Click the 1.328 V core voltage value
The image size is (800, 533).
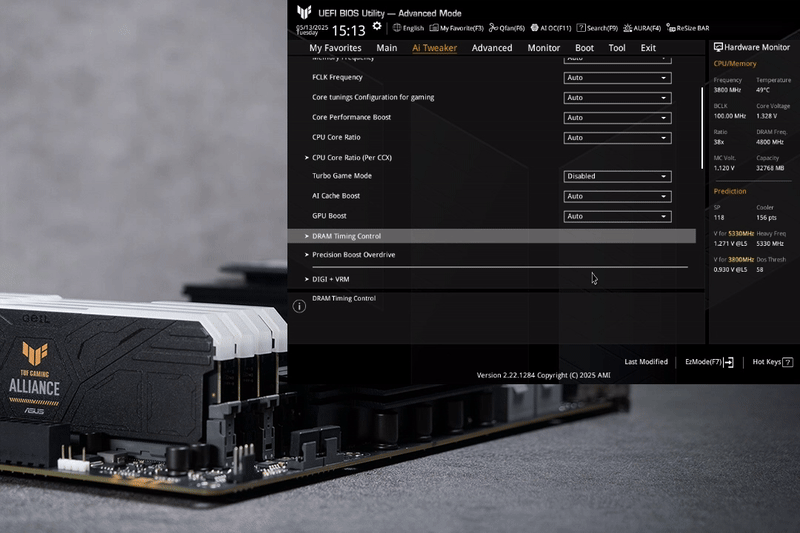[x=766, y=116]
